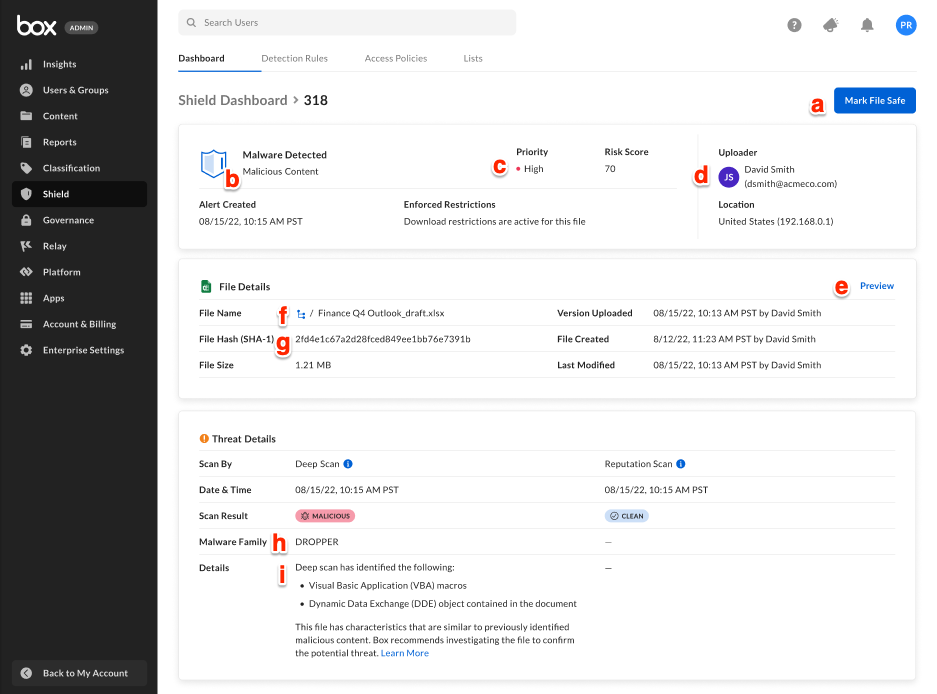Open the Lists tab
Image resolution: width=937 pixels, height=694 pixels.
(473, 59)
